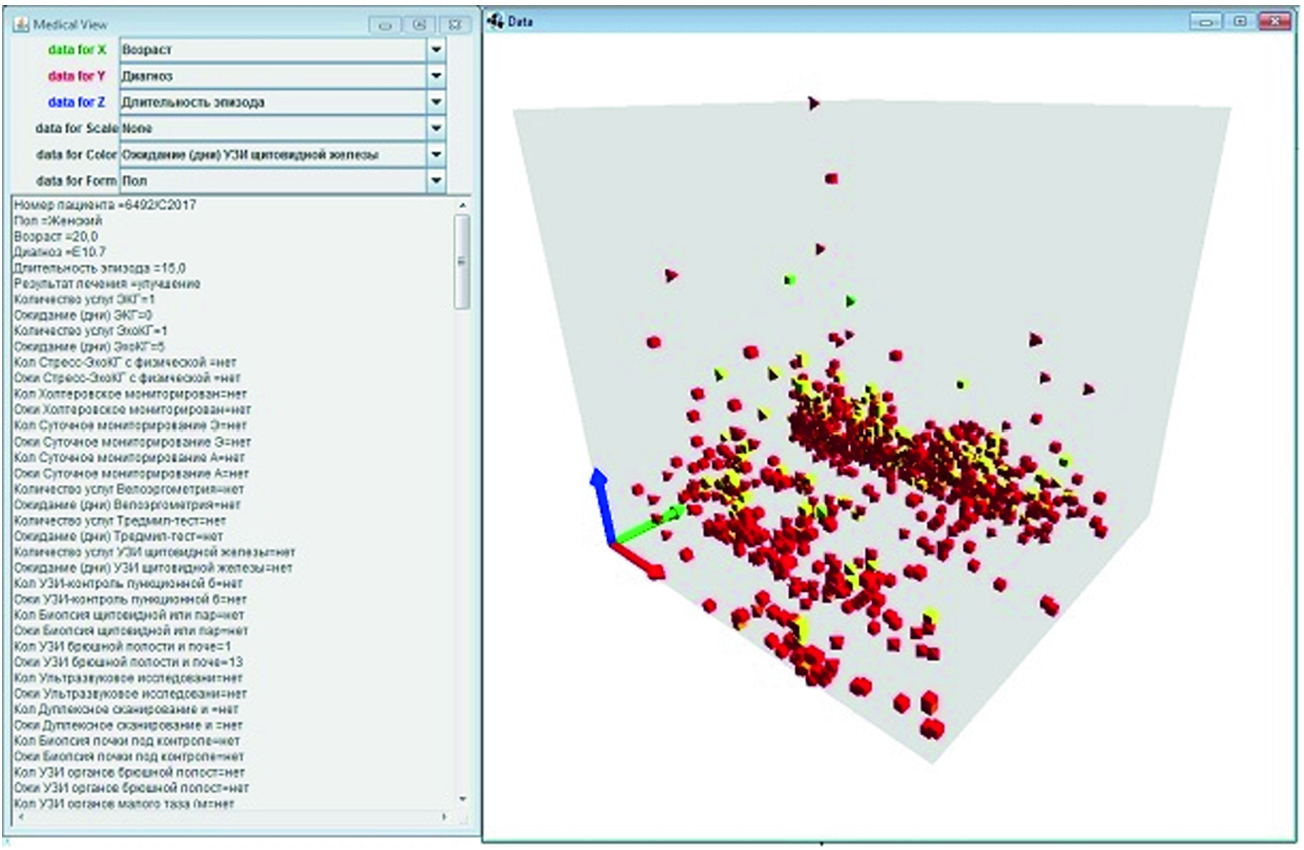1304x850 pixels.
Task: Select 'Ожи Биопсия щитовидной или пар=нет' line
Action: (131, 631)
